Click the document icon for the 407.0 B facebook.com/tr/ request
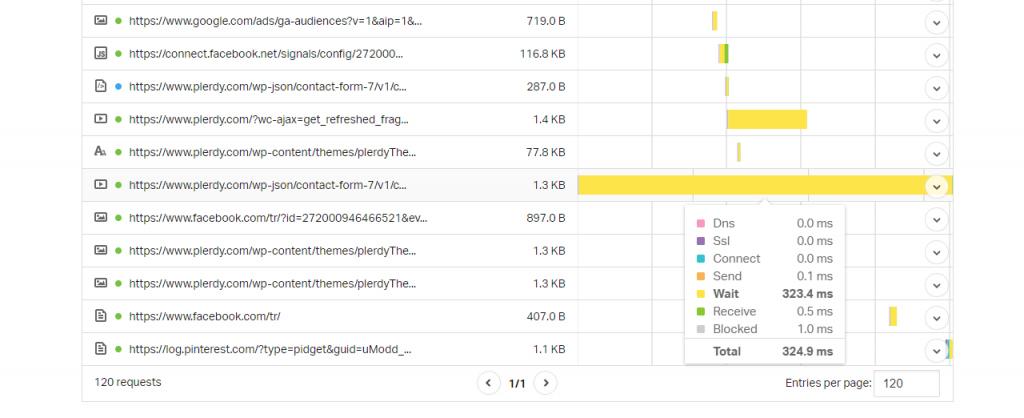Image resolution: width=1024 pixels, height=418 pixels. pos(100,316)
